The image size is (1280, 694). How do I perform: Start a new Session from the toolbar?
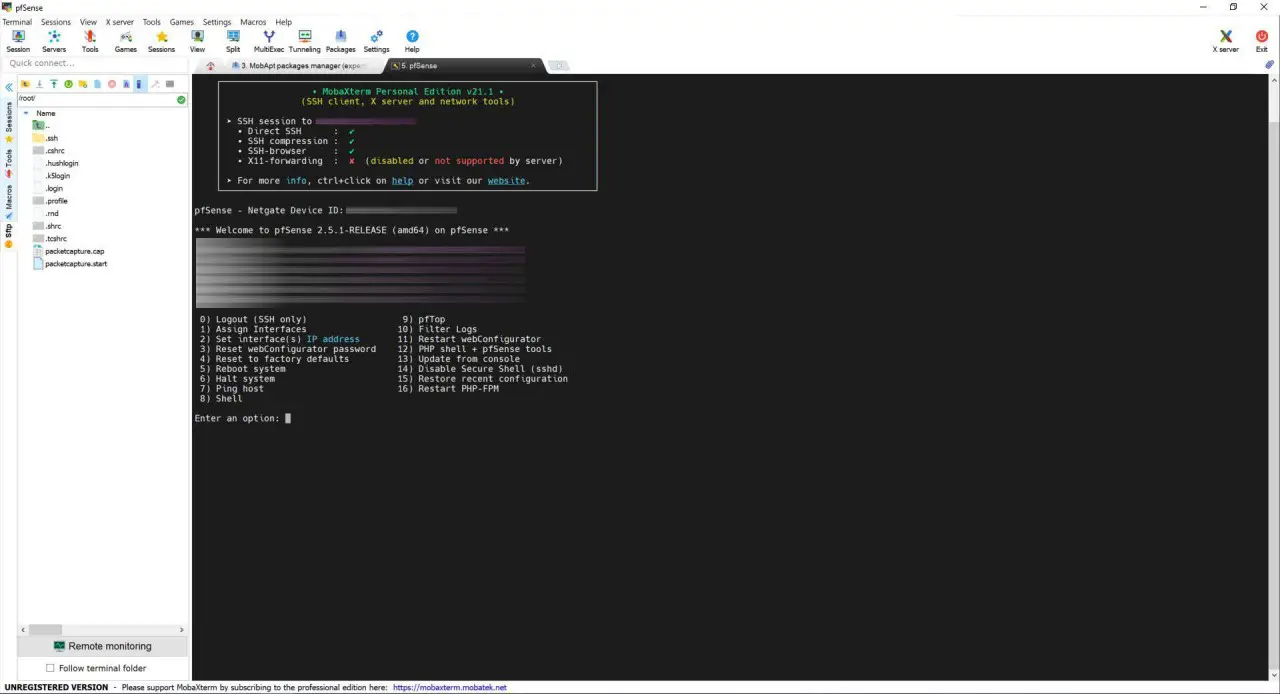[18, 40]
